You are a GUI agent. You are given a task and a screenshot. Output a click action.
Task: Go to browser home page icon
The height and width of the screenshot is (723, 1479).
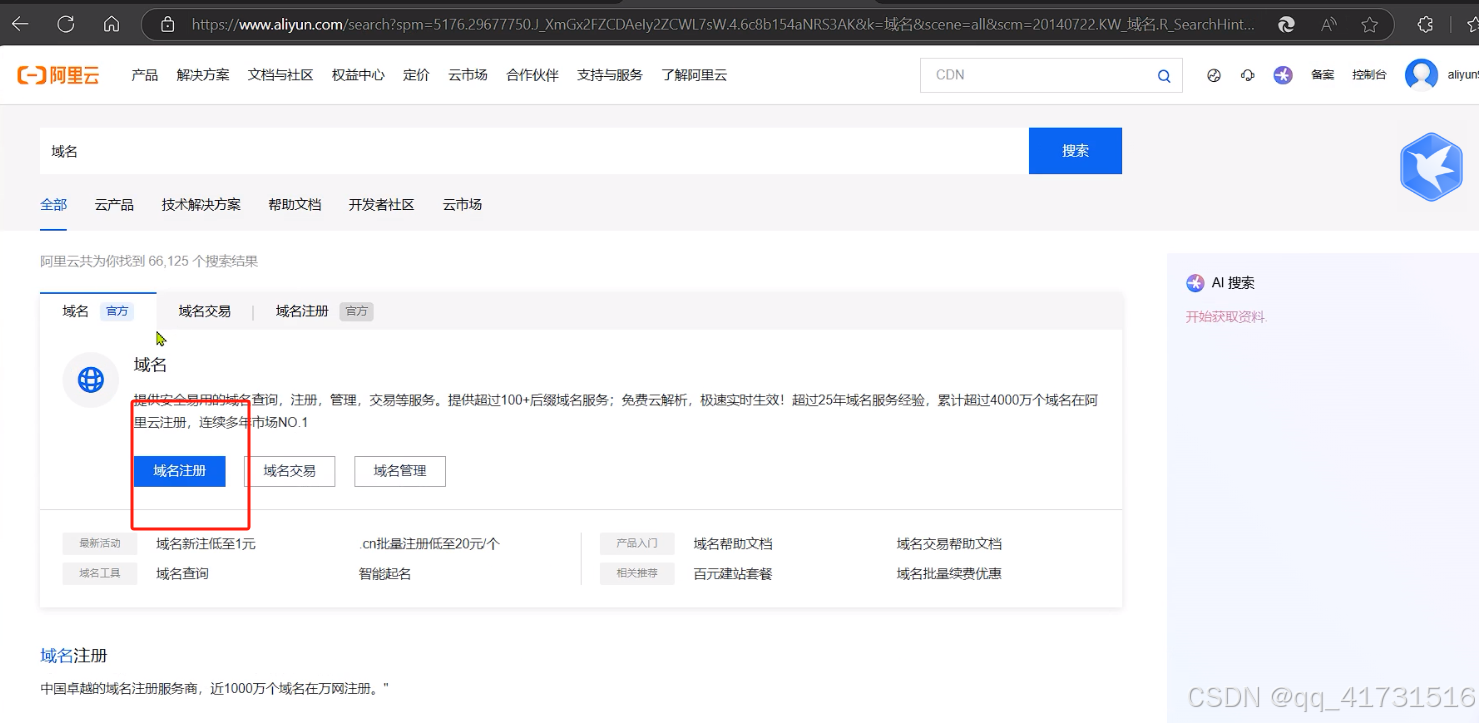111,24
